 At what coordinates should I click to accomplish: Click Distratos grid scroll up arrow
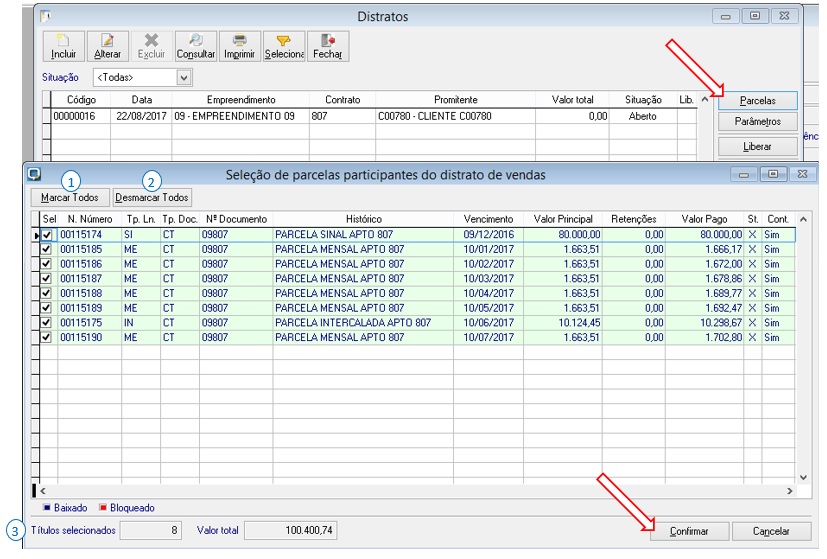[705, 100]
